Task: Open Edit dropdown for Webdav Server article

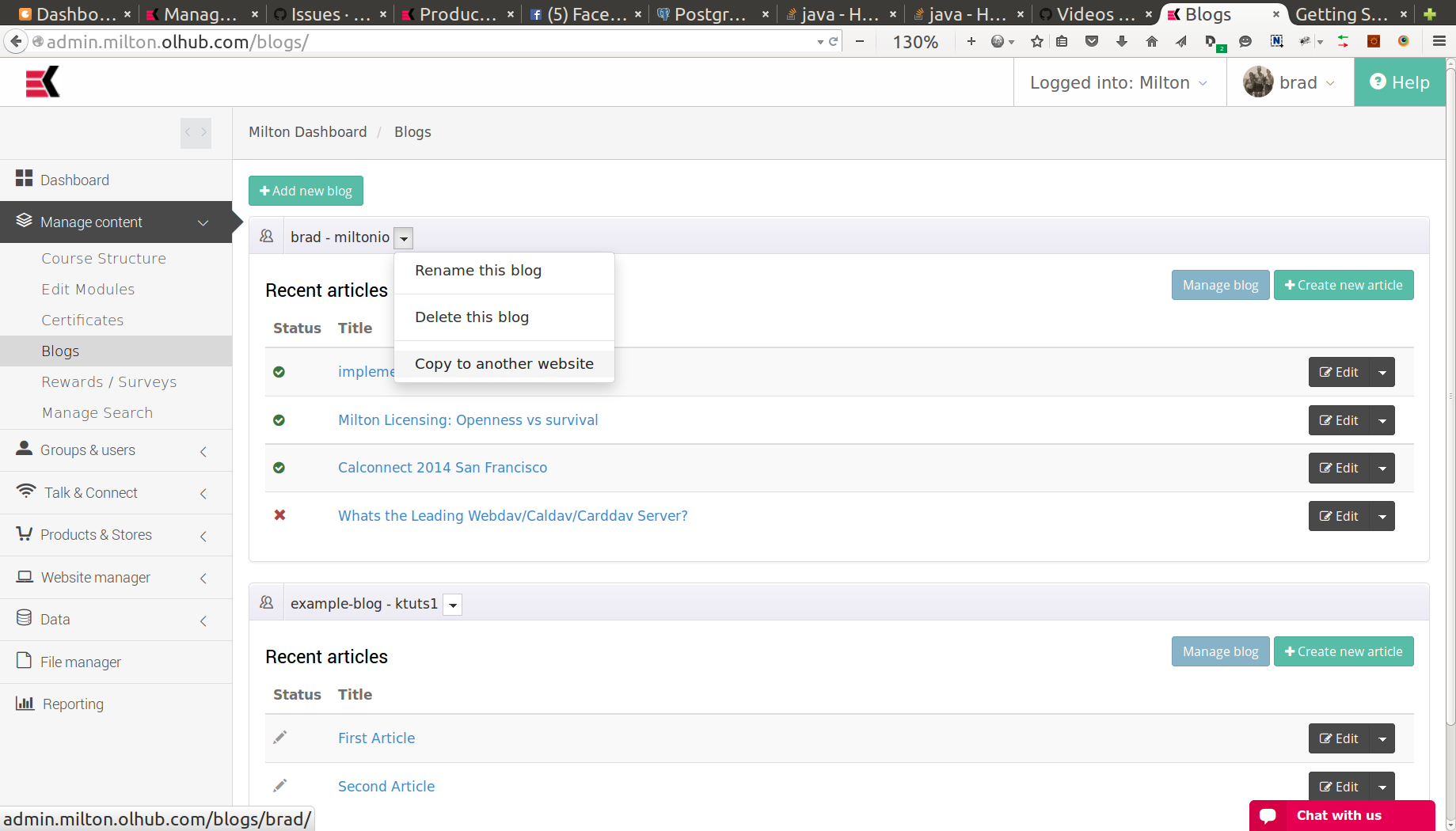Action: click(1382, 516)
